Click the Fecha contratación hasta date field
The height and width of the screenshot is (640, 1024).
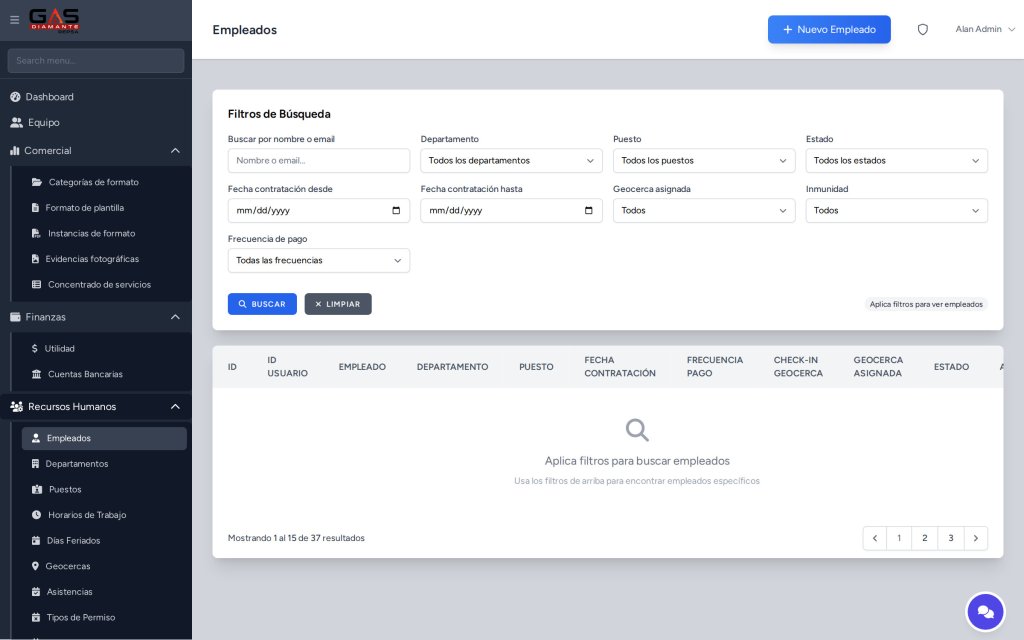point(511,210)
